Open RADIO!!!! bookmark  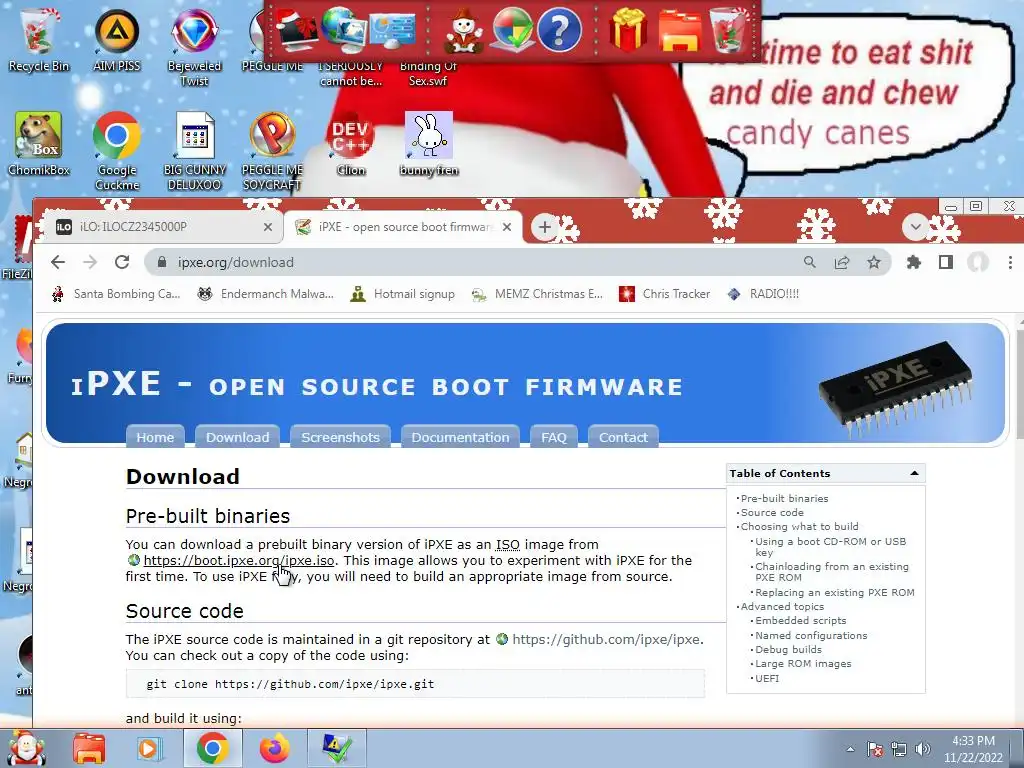(x=763, y=294)
